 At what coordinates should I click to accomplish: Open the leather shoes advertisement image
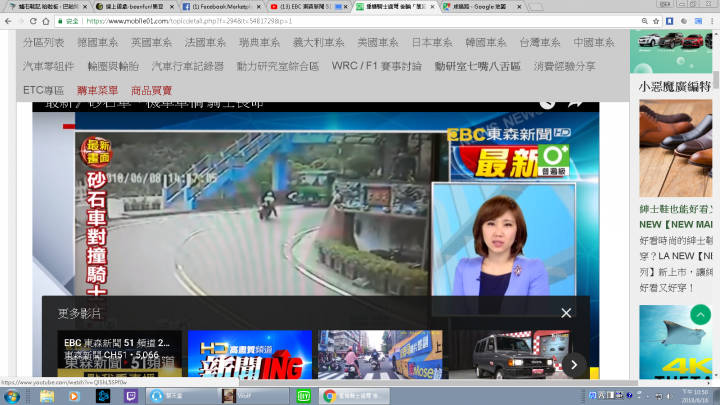pos(675,148)
